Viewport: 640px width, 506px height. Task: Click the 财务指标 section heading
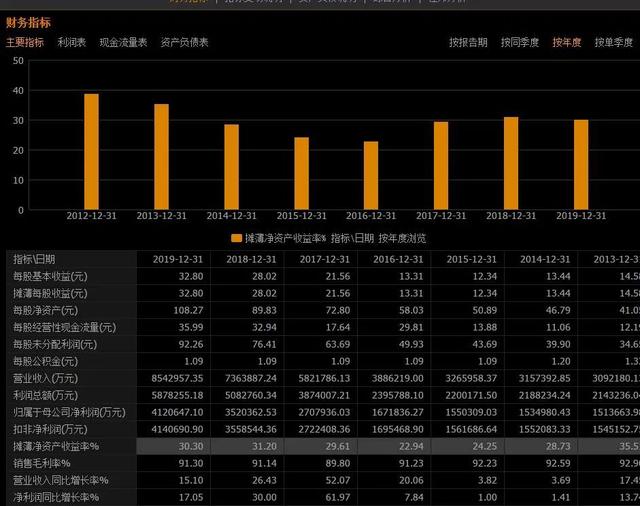point(28,22)
